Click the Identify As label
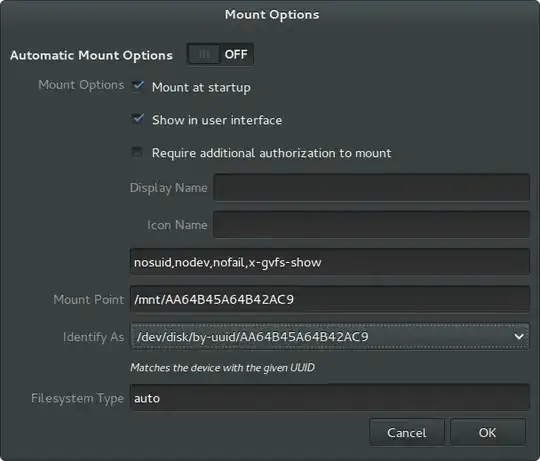 (94, 337)
